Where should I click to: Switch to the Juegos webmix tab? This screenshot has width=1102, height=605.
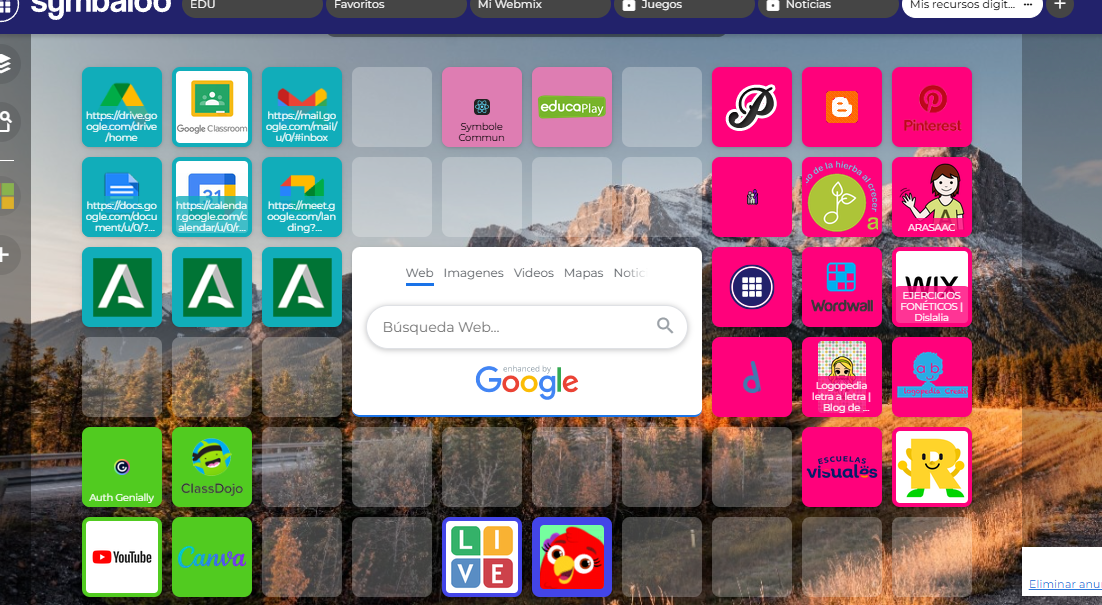point(685,6)
